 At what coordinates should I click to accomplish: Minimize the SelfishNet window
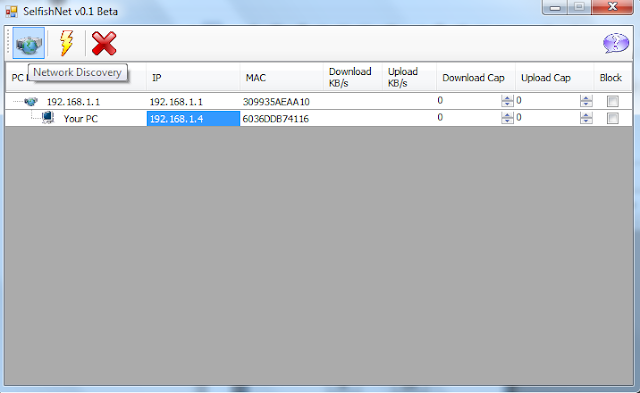tap(555, 7)
